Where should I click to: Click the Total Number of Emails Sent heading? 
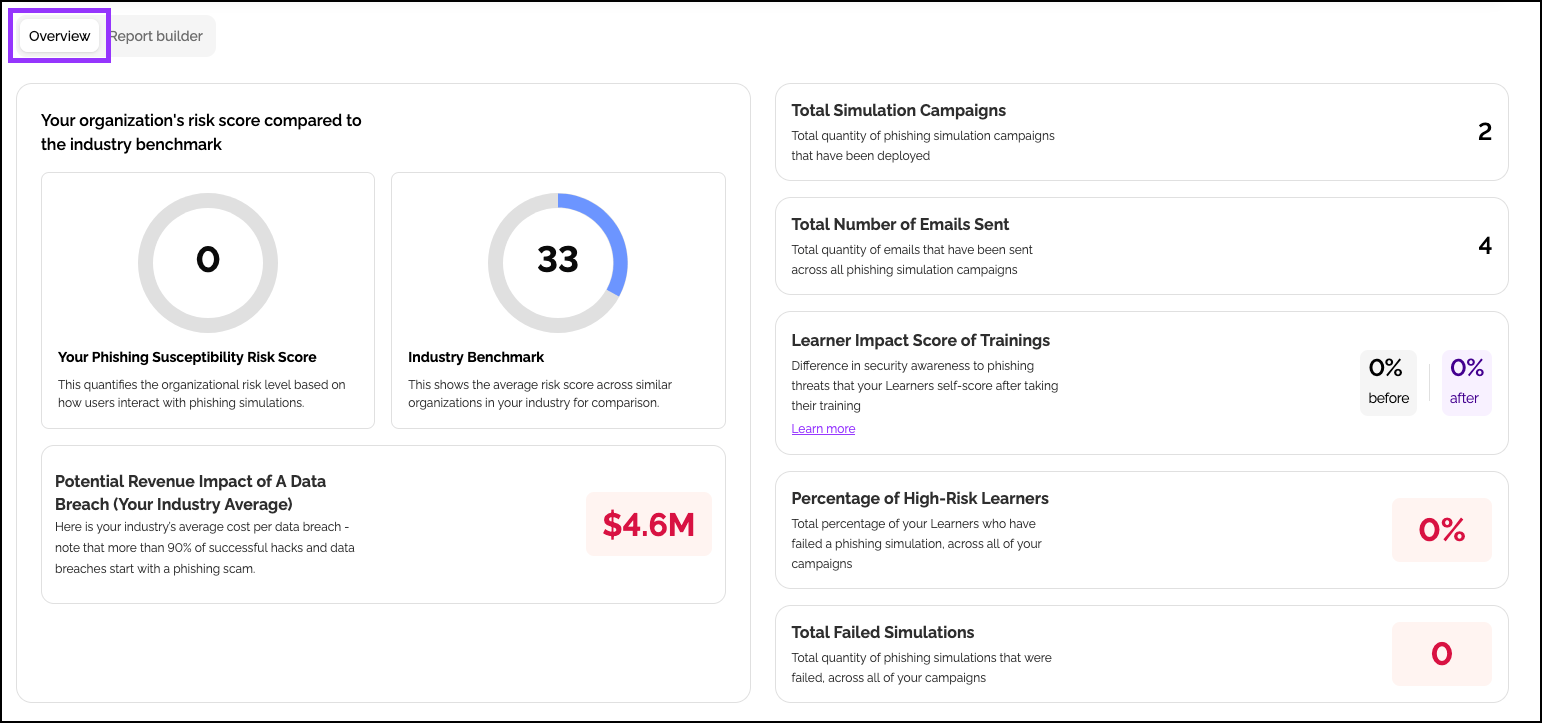[x=900, y=225]
